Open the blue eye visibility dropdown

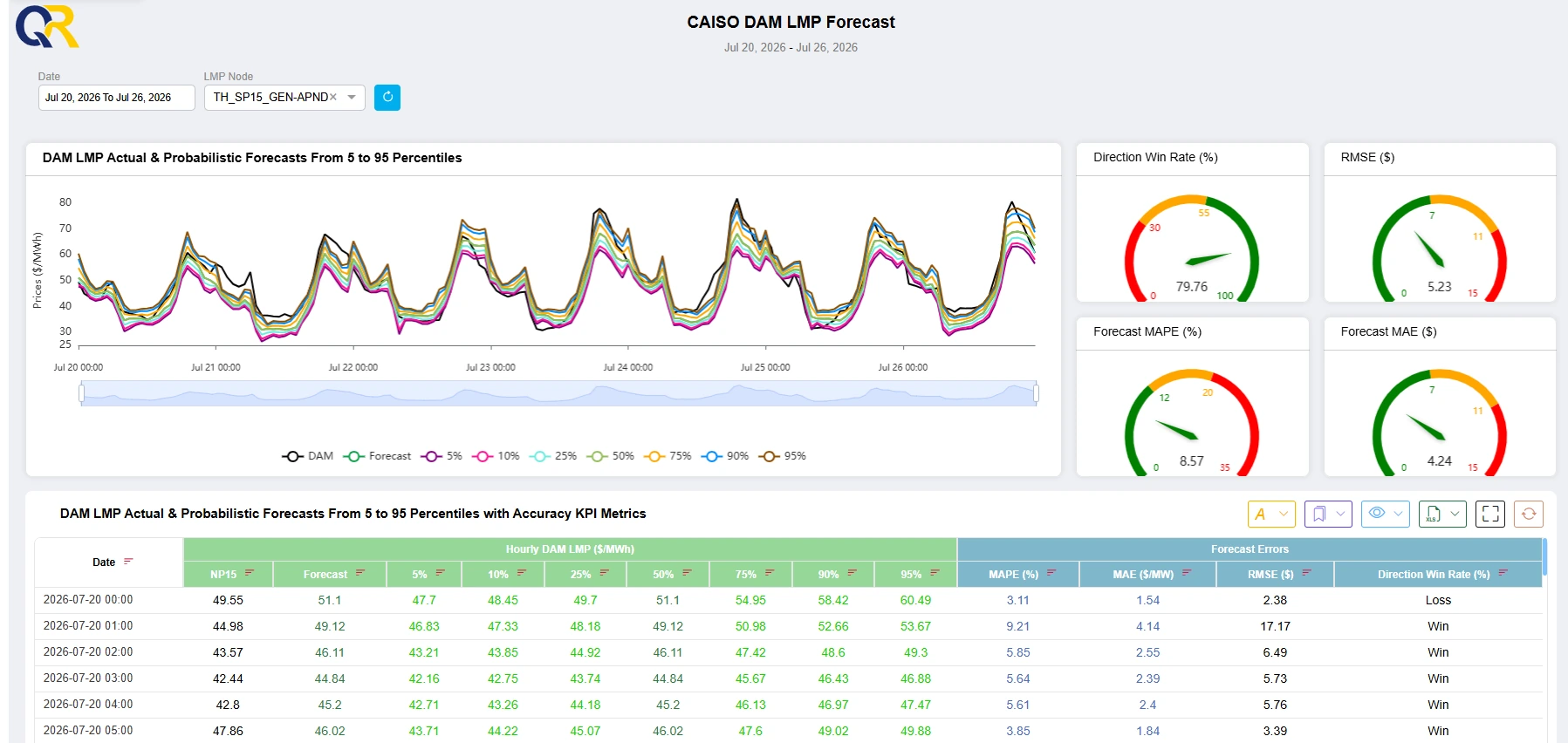[1386, 514]
